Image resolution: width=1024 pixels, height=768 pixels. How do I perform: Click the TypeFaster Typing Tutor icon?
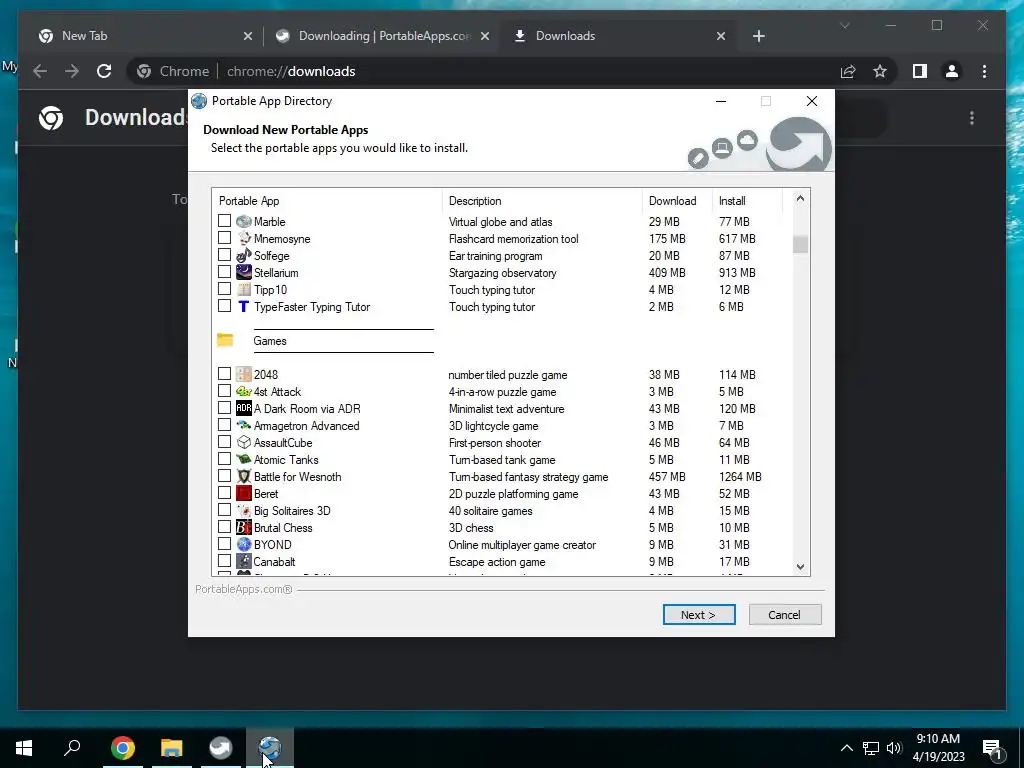click(244, 306)
